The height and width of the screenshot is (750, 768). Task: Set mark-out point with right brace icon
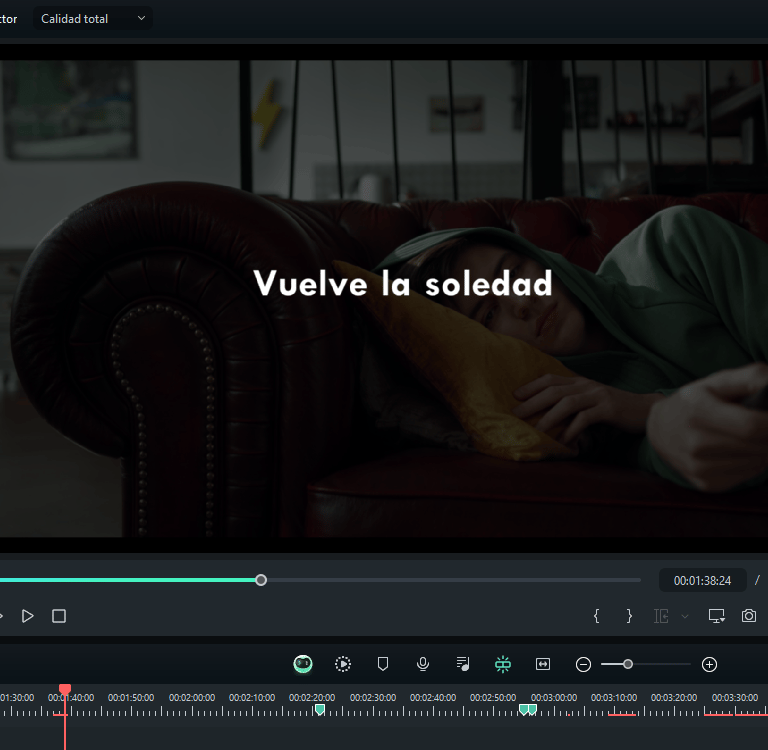tap(629, 616)
